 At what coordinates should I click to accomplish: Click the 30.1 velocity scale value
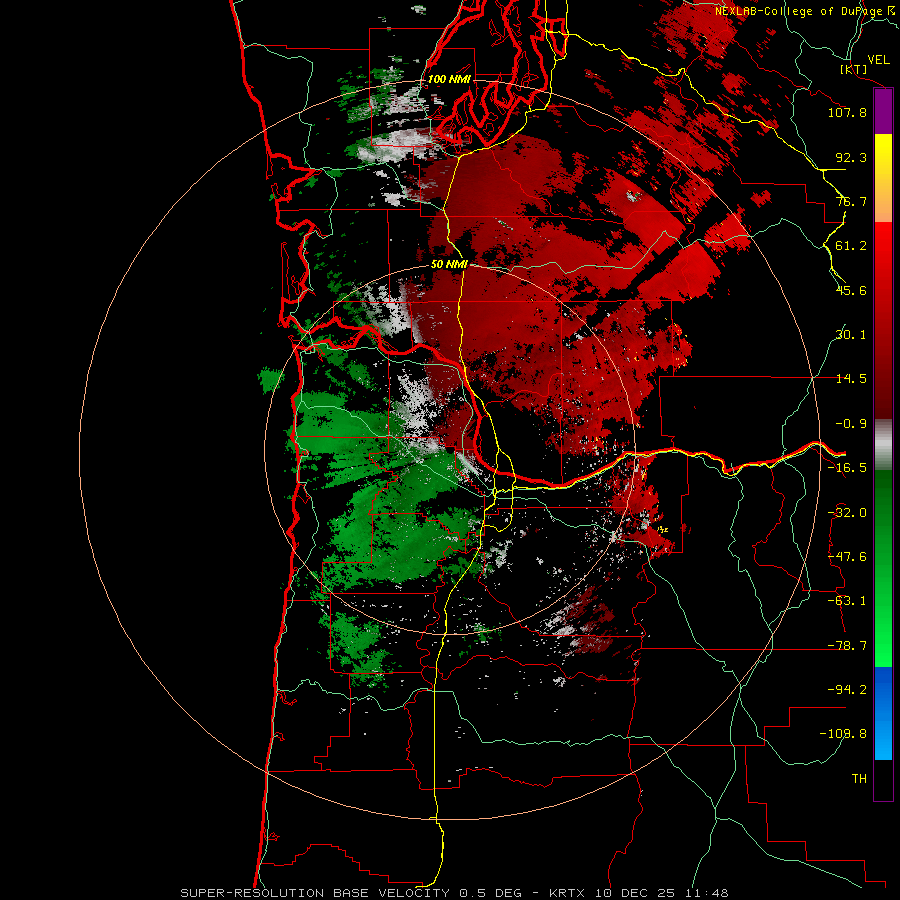(851, 335)
